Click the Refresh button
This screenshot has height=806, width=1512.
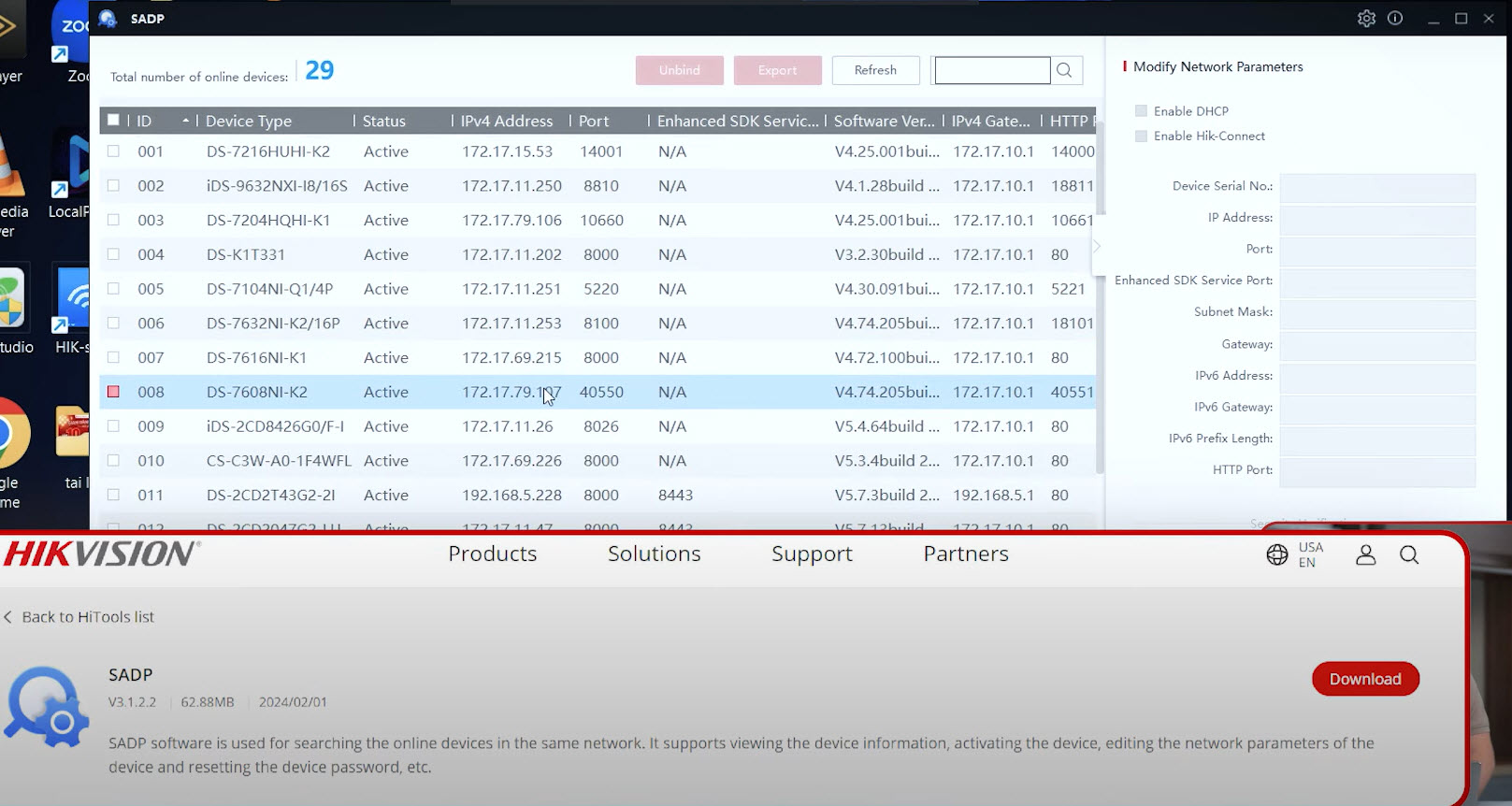tap(875, 70)
